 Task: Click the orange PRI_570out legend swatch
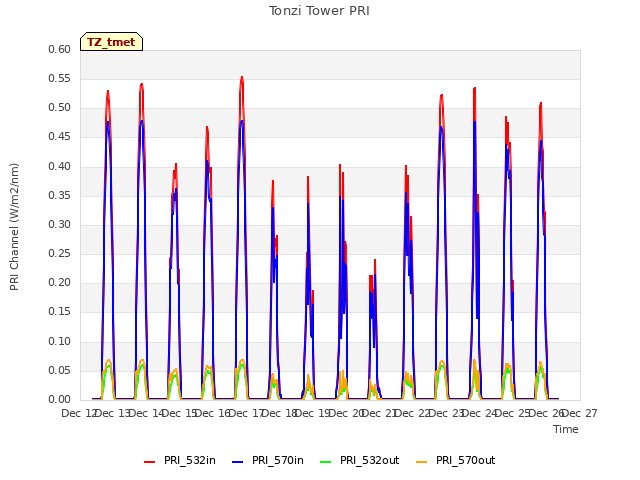click(x=422, y=462)
